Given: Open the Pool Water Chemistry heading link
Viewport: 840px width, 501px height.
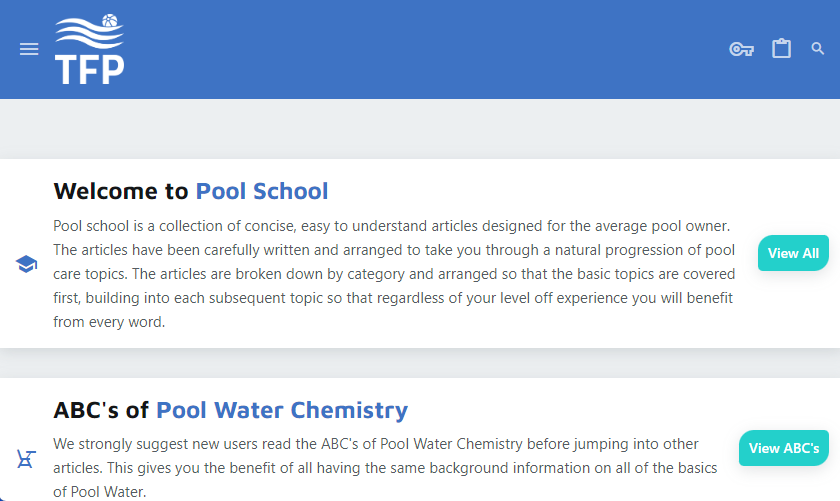Looking at the screenshot, I should tap(282, 410).
